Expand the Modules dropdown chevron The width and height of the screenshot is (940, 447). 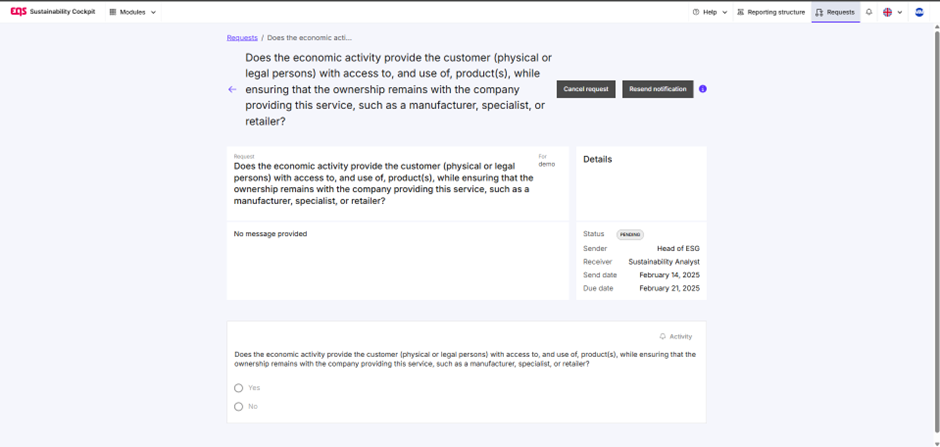[153, 12]
